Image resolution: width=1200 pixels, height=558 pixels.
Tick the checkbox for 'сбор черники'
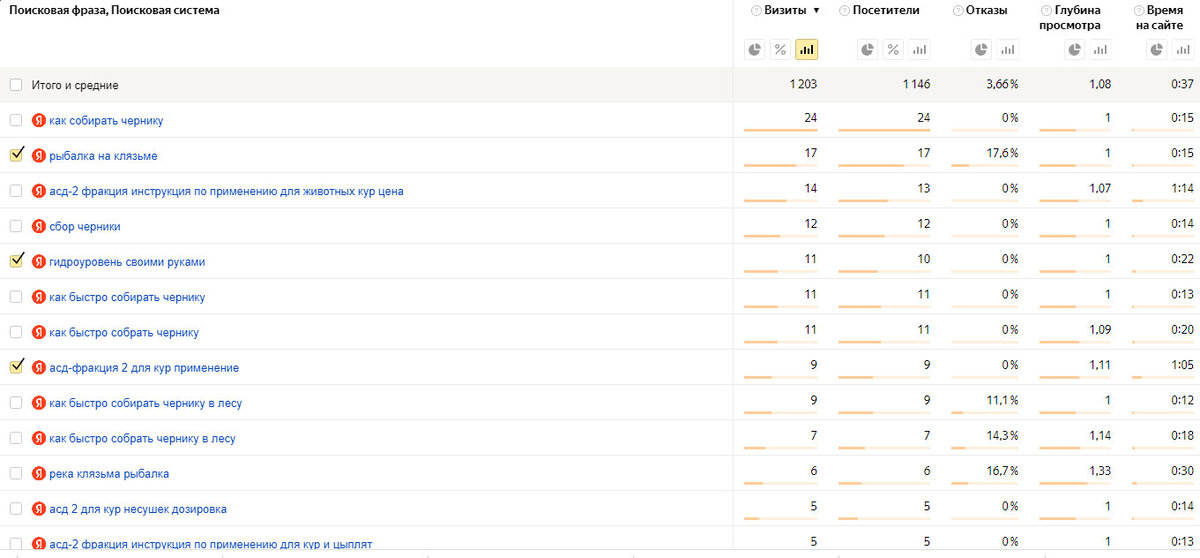point(15,226)
